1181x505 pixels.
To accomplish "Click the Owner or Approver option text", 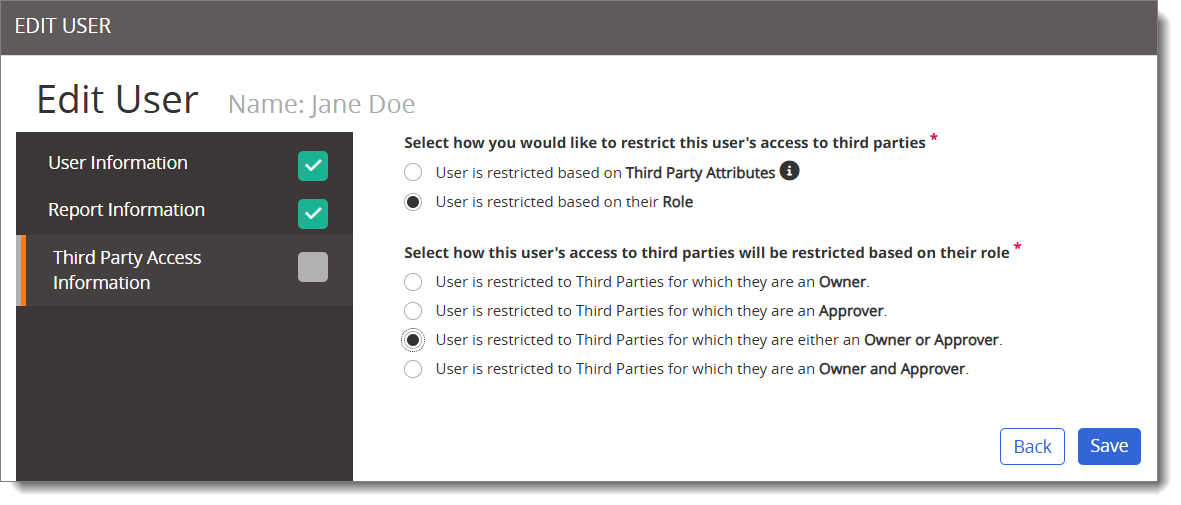I will click(x=719, y=340).
